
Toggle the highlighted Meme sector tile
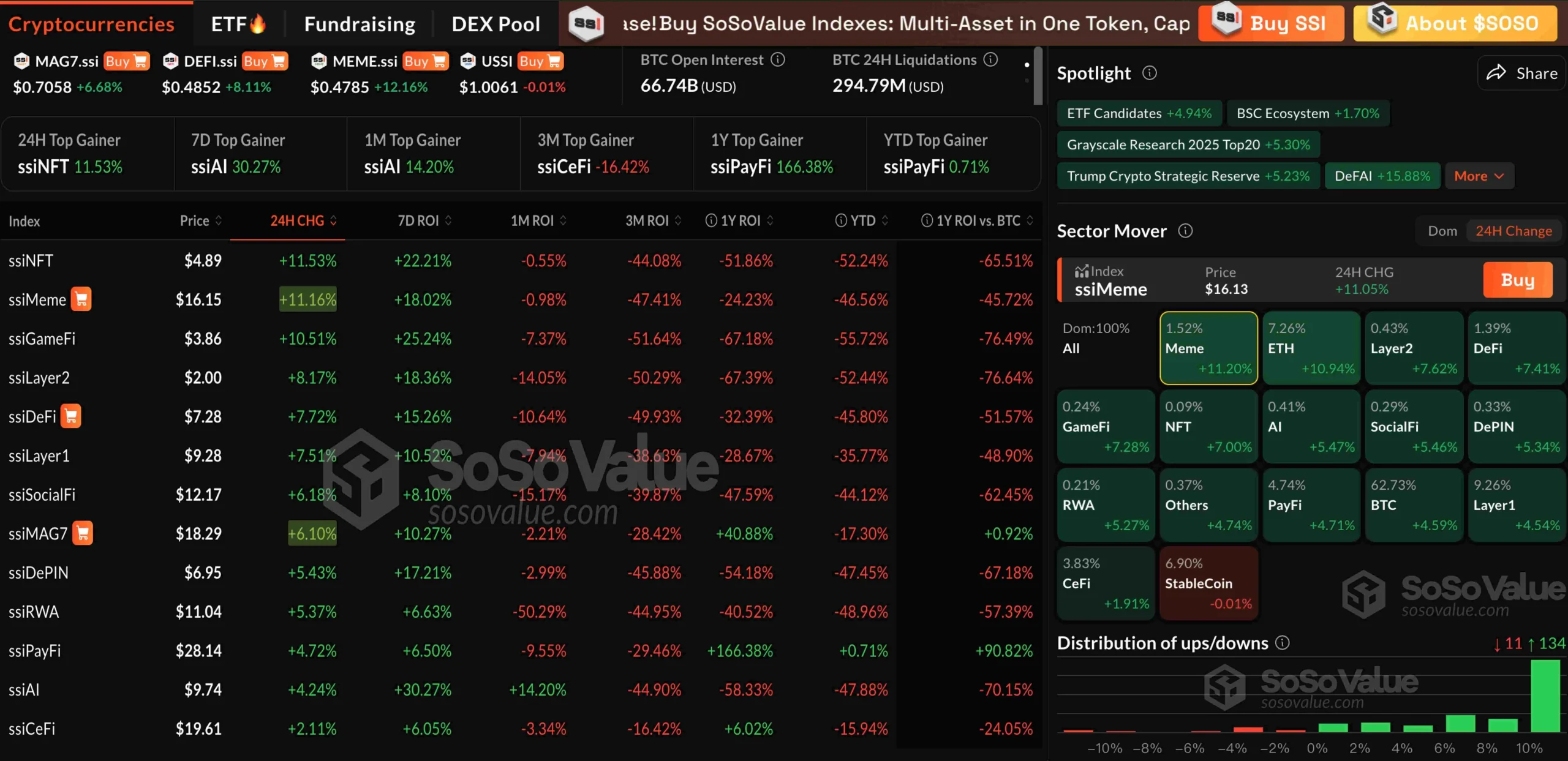tap(1207, 348)
